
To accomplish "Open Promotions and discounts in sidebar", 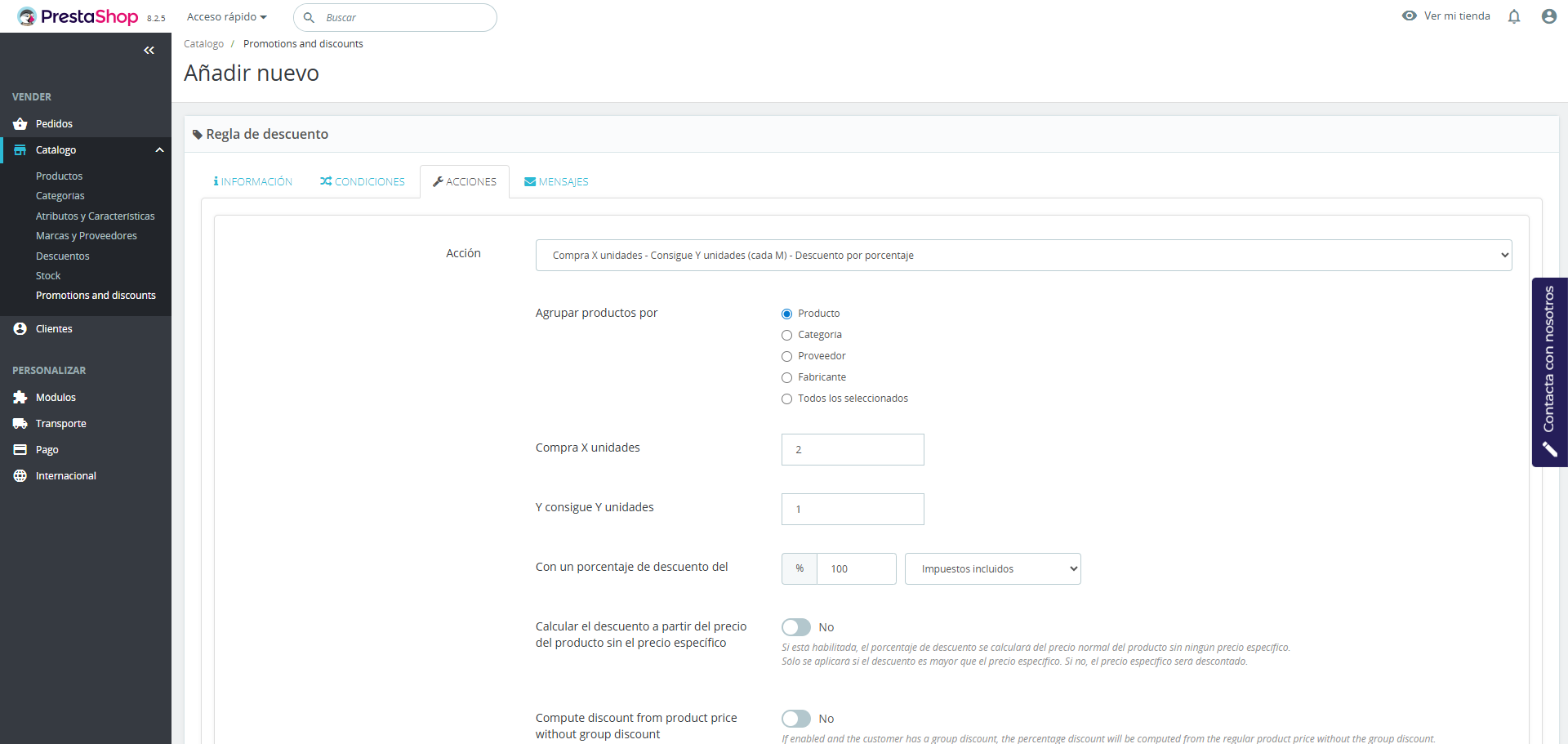I will 96,296.
